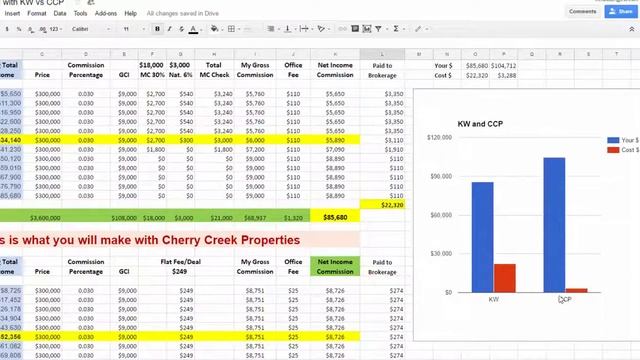Open the Data menu
Screen dimensions: 640x360
60,13
